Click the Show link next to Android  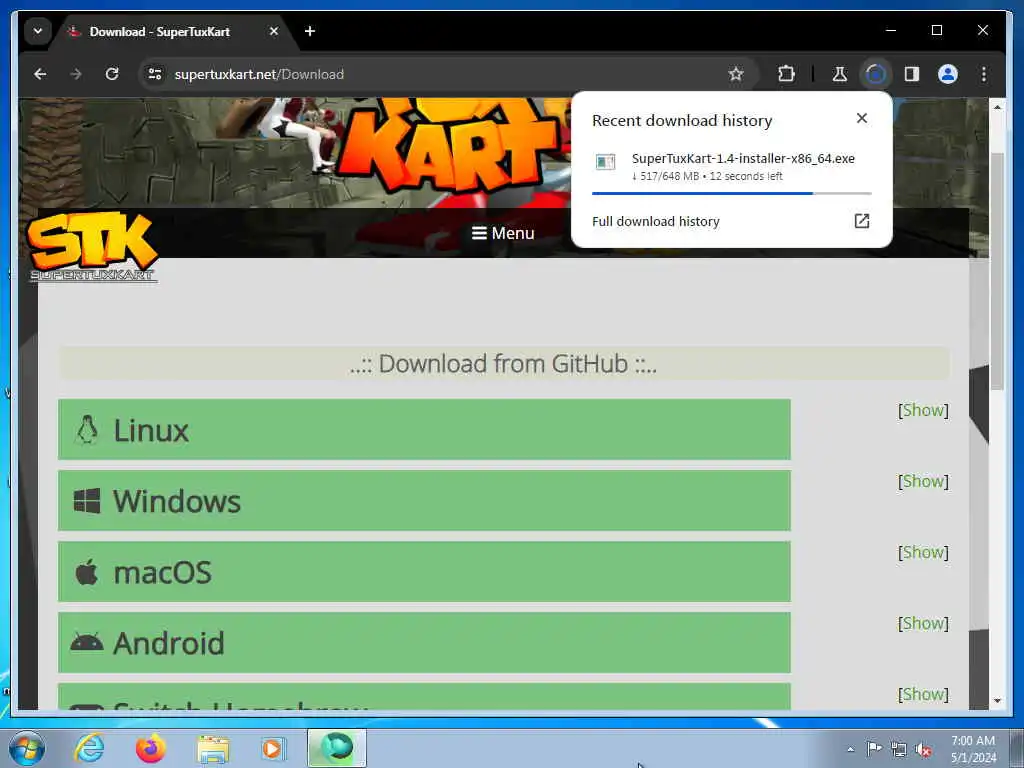pyautogui.click(x=923, y=624)
